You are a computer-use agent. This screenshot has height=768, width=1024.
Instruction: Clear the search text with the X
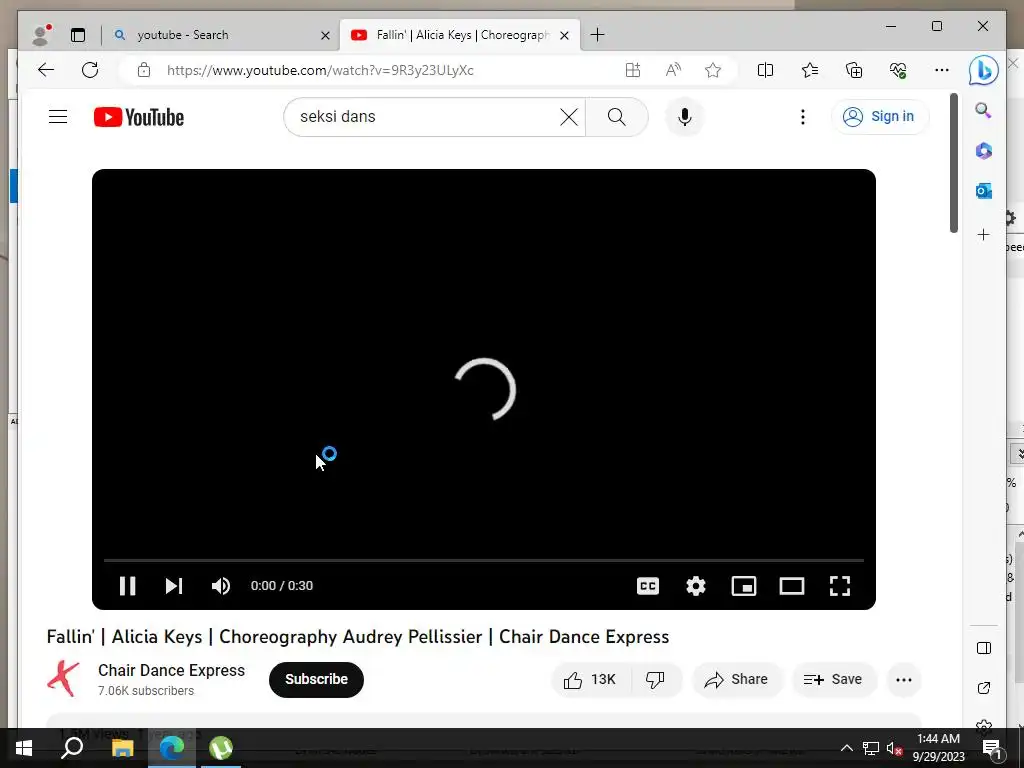pyautogui.click(x=569, y=117)
